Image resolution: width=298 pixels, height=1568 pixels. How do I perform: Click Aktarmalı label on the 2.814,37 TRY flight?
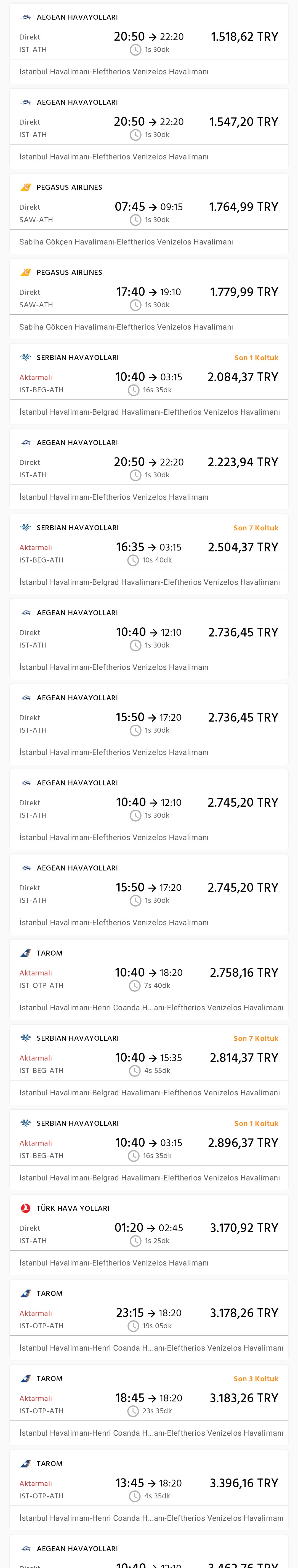36,1058
